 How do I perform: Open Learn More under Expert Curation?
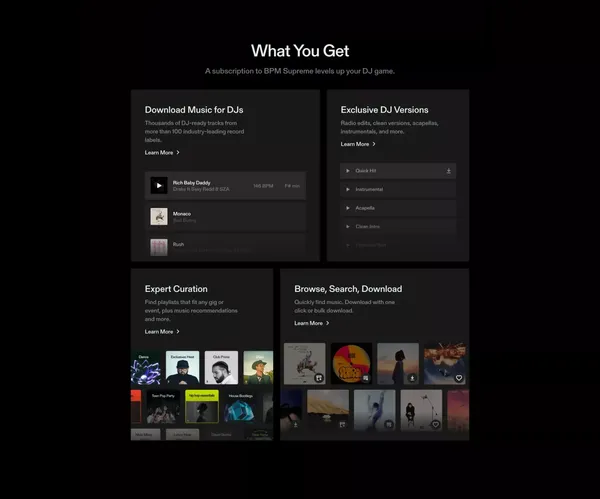tap(162, 332)
